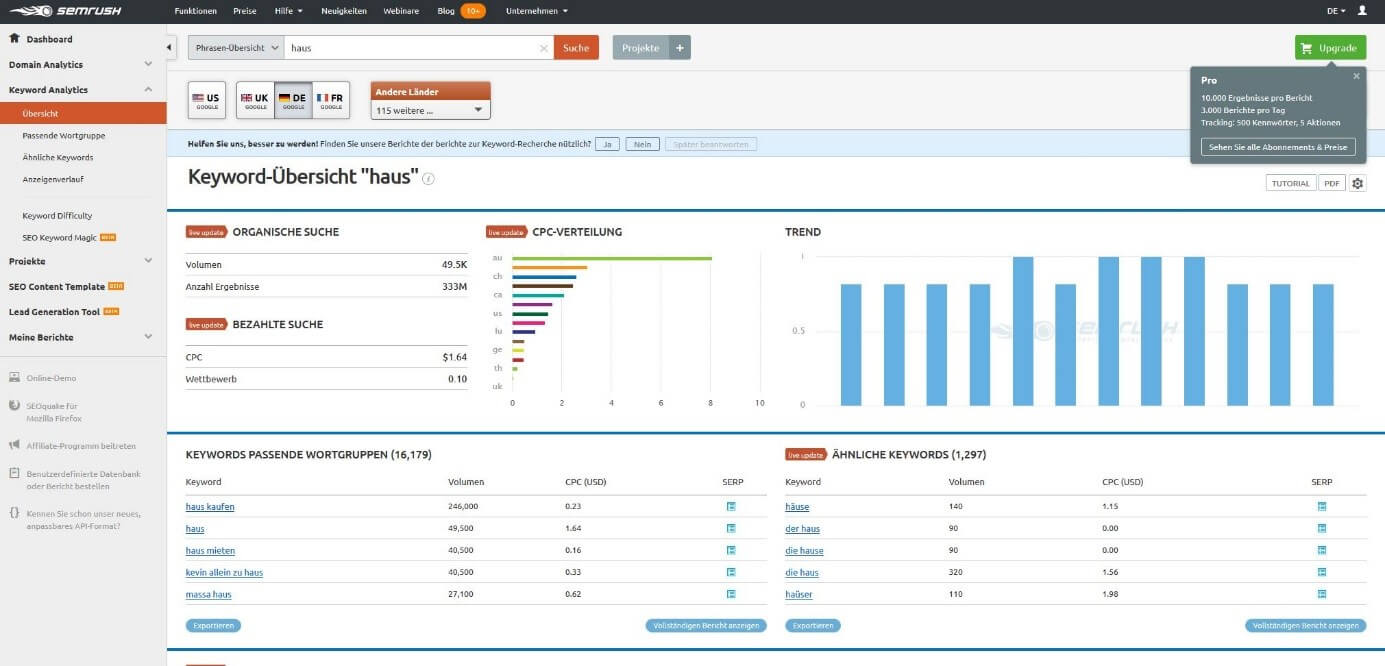Collapse the sidebar with arrow button
The image size is (1385, 666).
[171, 47]
